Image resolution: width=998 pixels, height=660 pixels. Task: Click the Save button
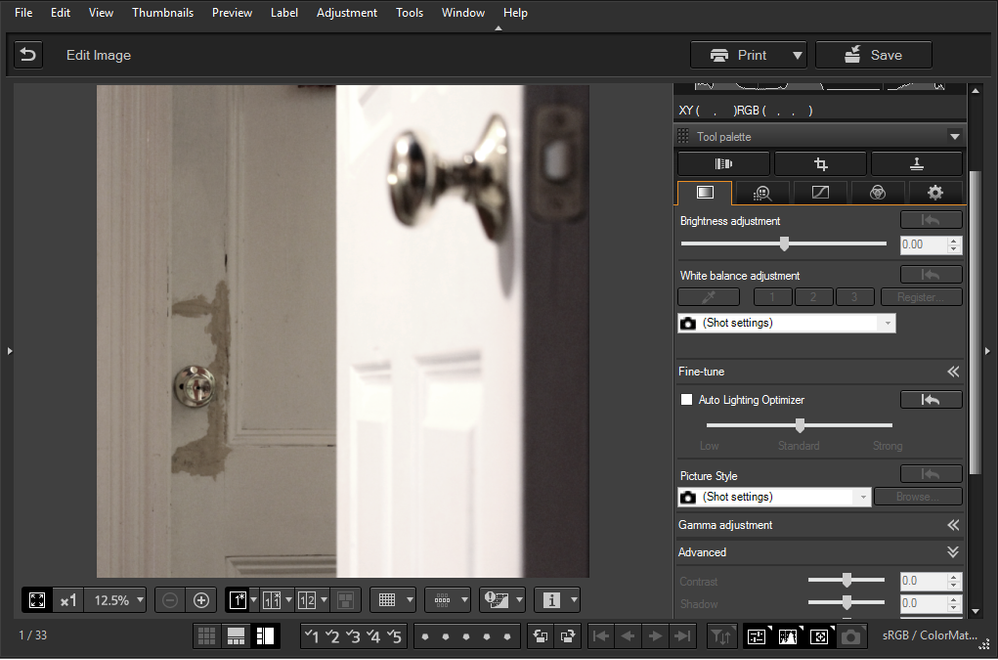pyautogui.click(x=873, y=55)
